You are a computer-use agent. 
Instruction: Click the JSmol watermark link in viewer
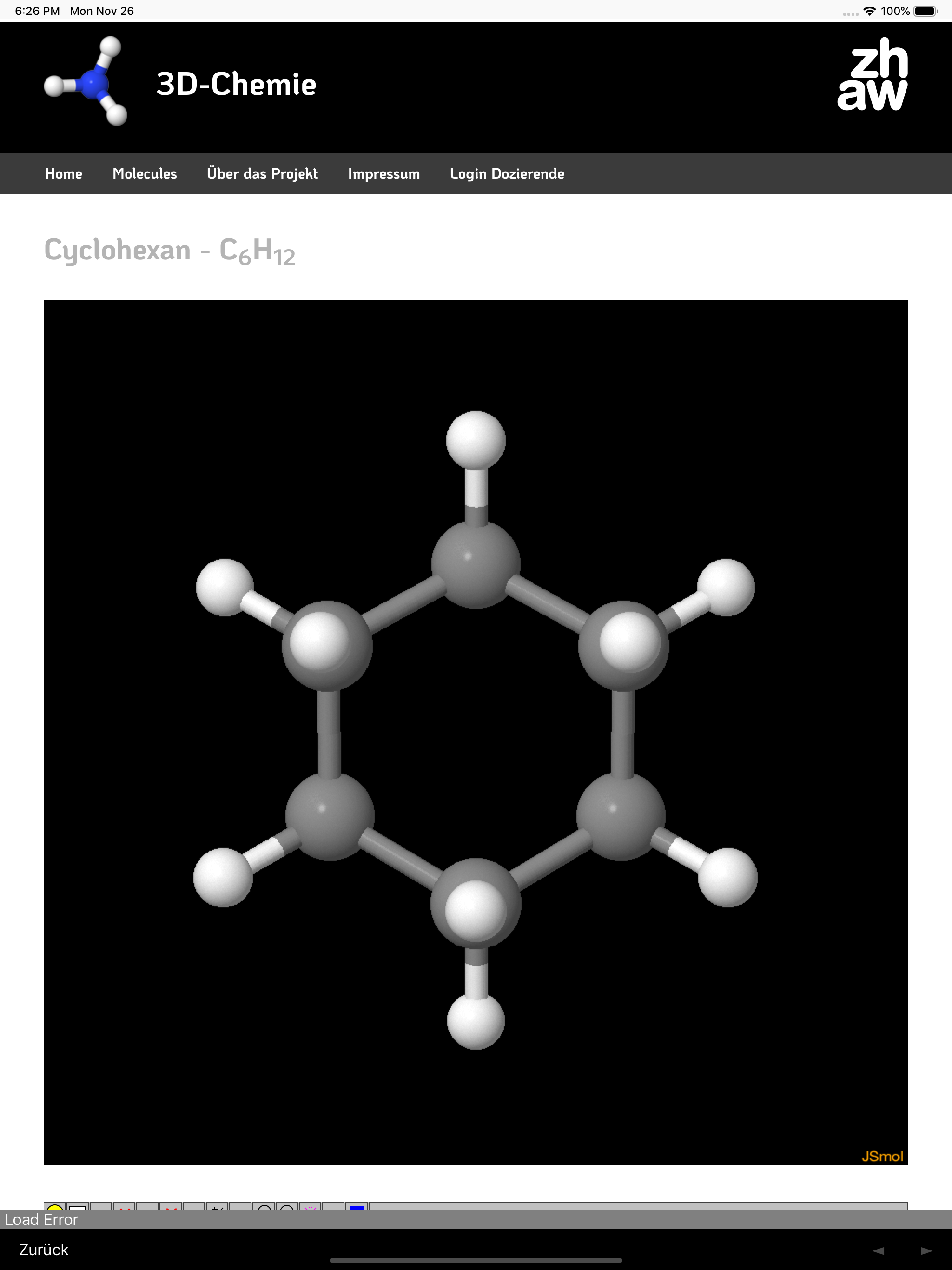pyautogui.click(x=882, y=1156)
